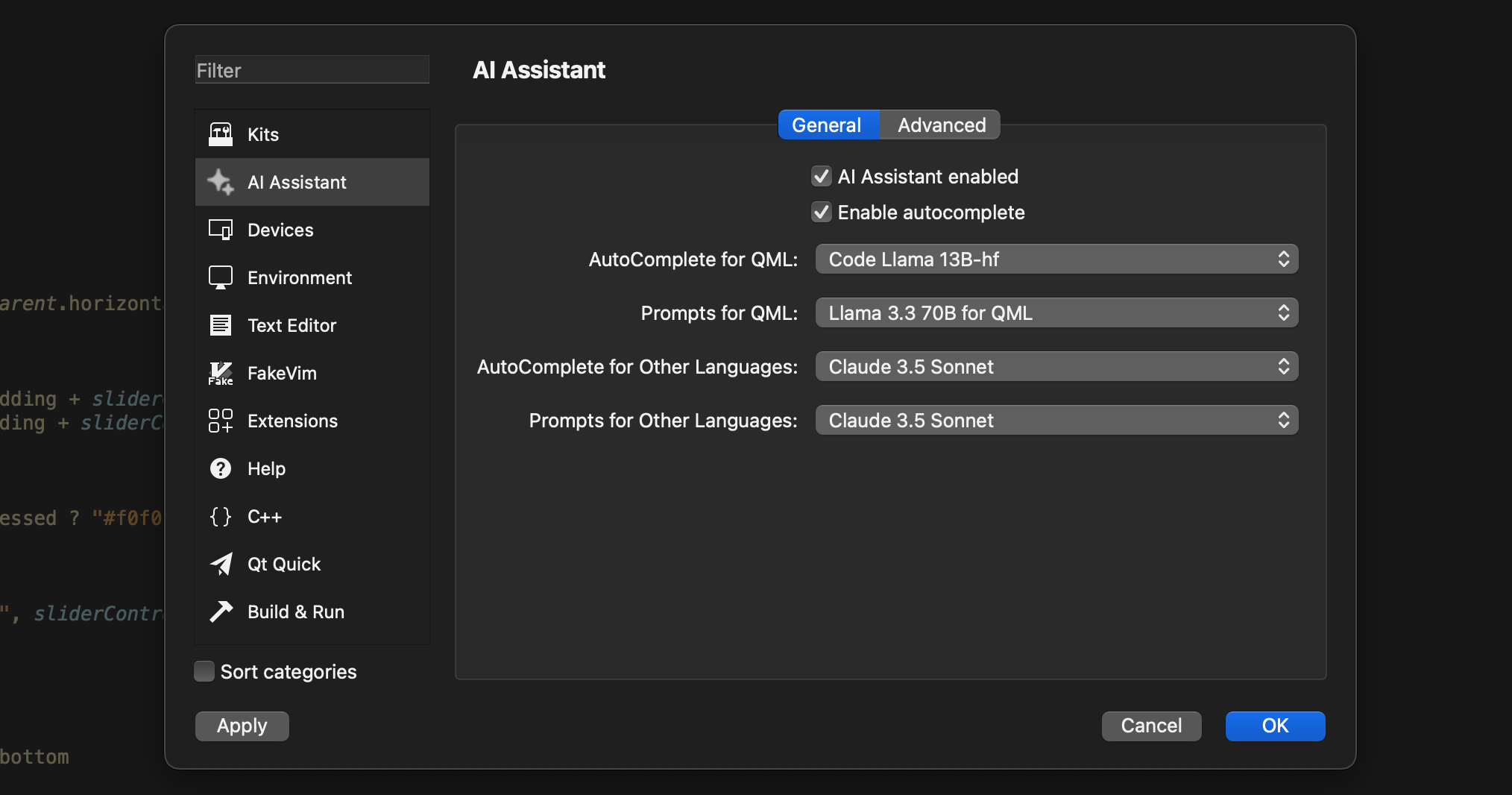Image resolution: width=1512 pixels, height=795 pixels.
Task: Click the FakeVim settings icon
Action: 221,373
